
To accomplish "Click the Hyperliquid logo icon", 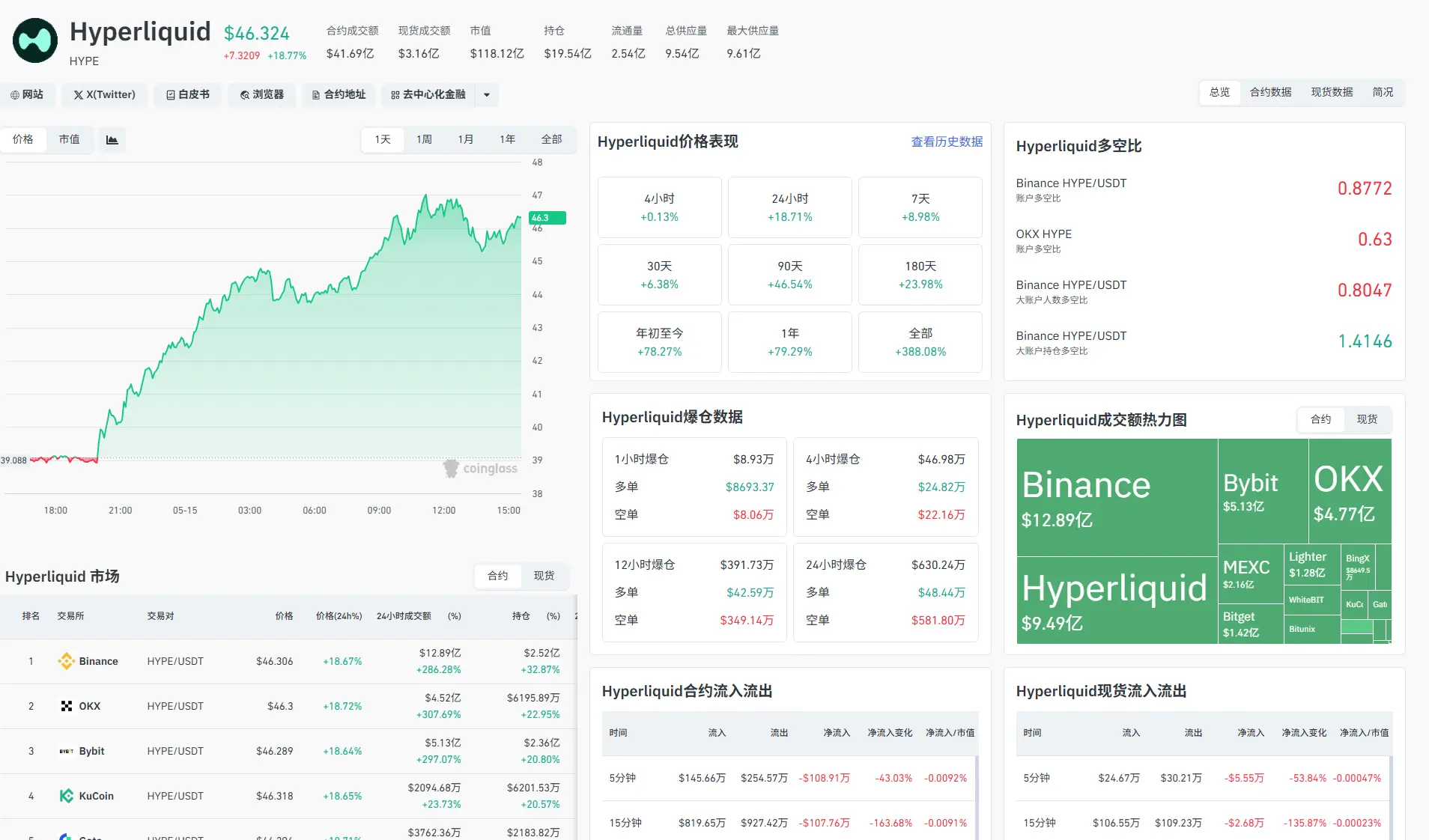I will (35, 40).
